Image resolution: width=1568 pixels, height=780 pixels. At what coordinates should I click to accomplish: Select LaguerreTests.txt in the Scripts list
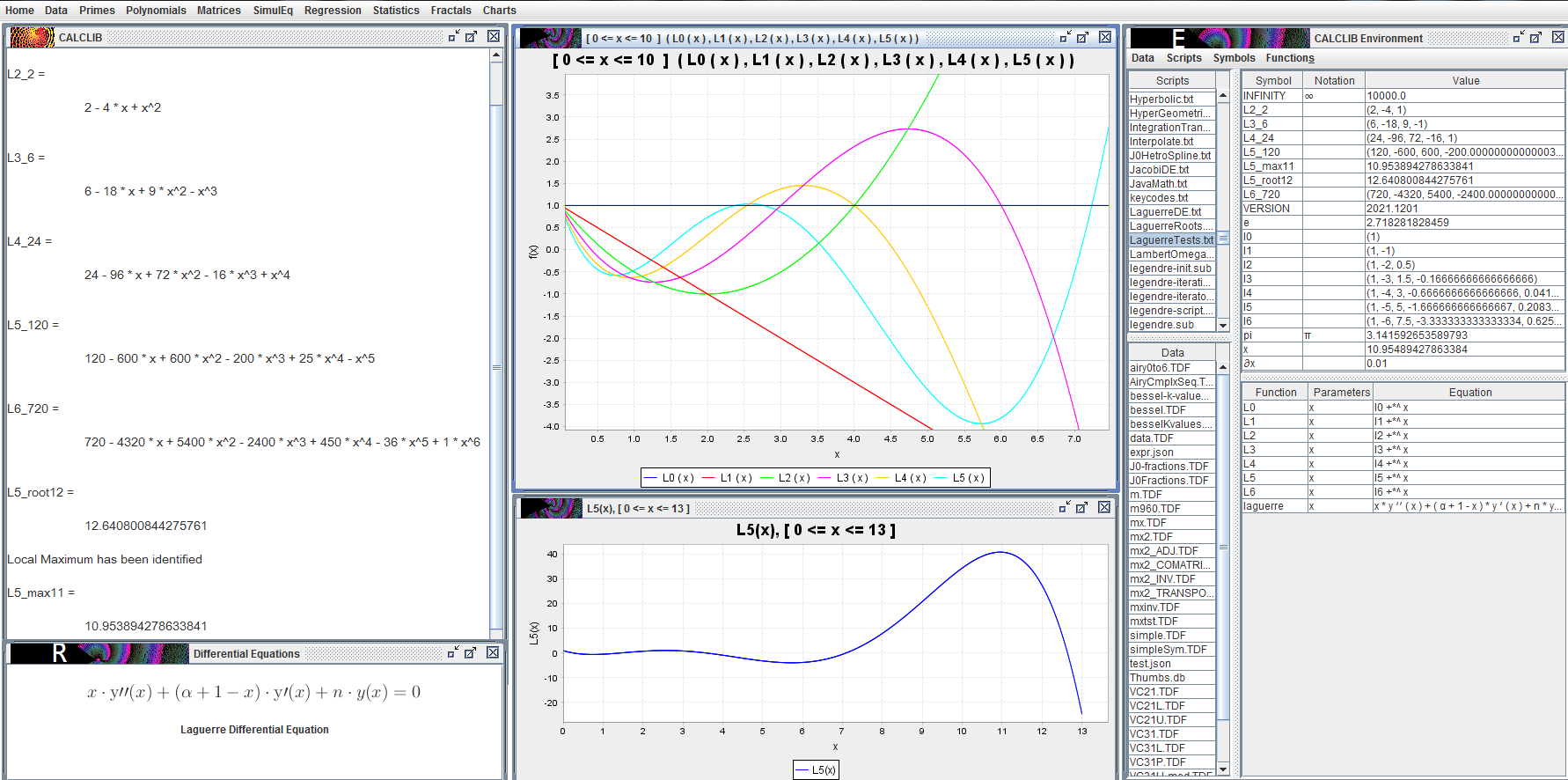[1171, 240]
